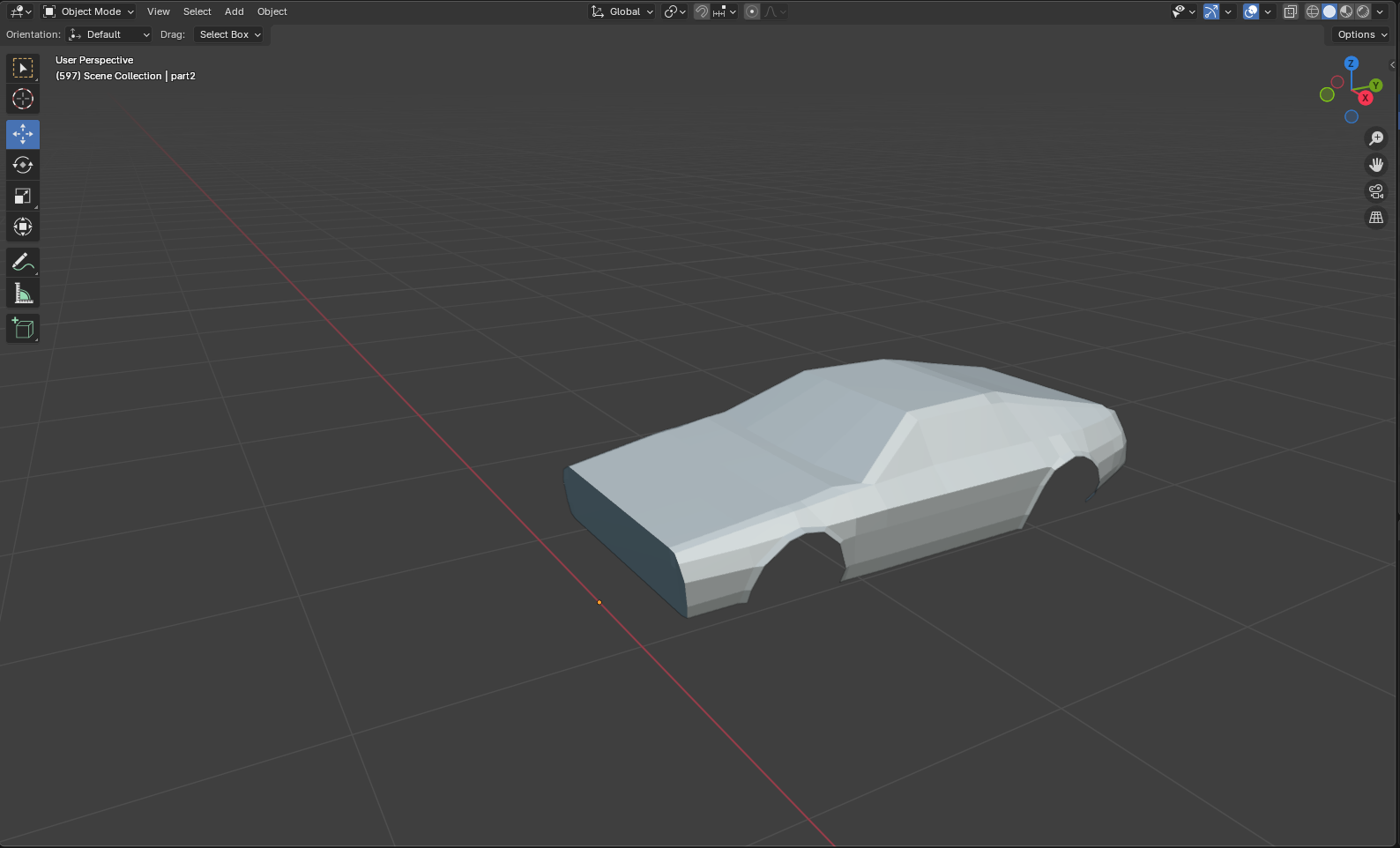1400x848 pixels.
Task: Open the editor type selector
Action: click(x=20, y=11)
